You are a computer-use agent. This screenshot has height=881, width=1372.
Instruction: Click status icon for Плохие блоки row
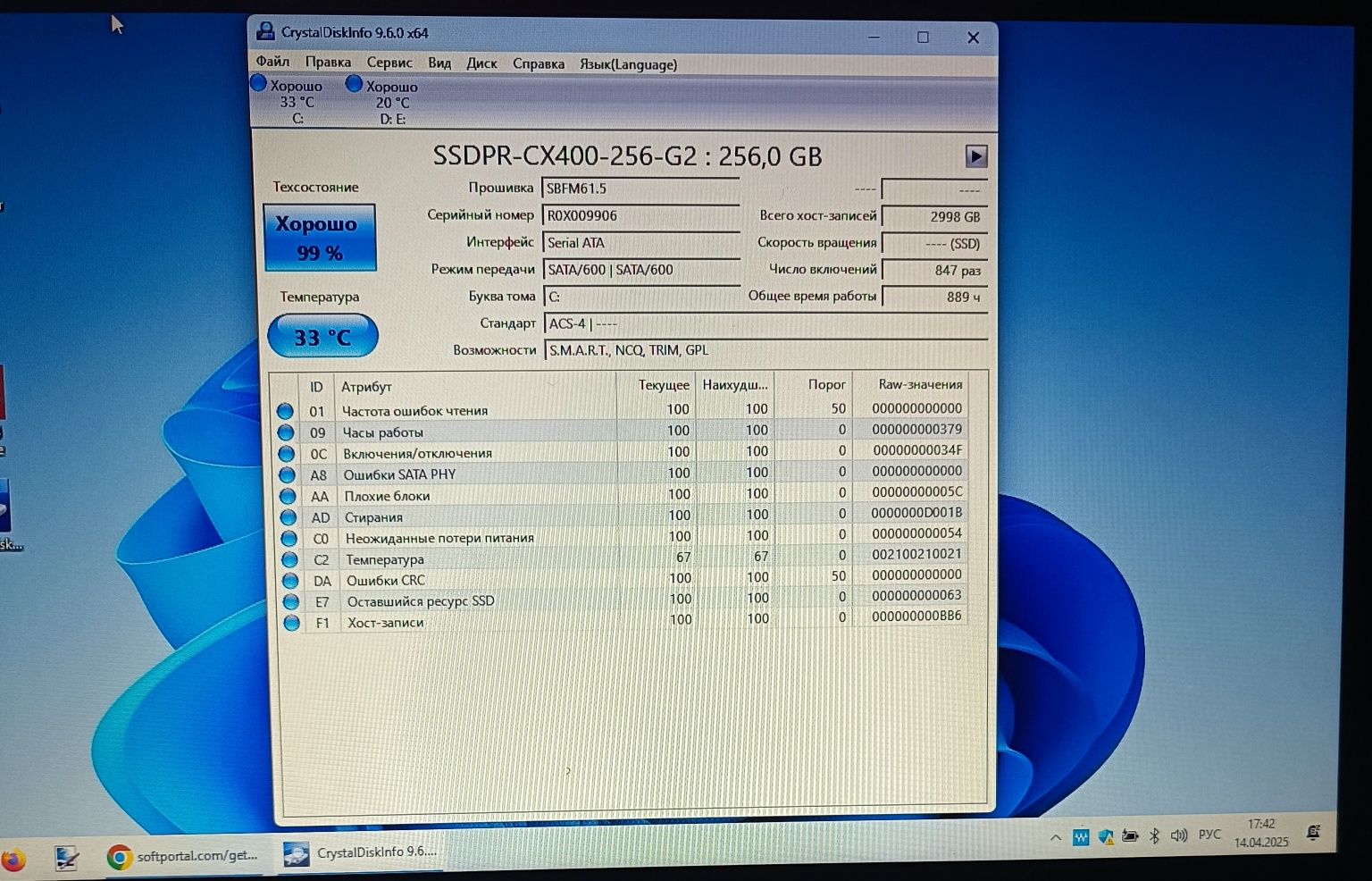[x=288, y=496]
